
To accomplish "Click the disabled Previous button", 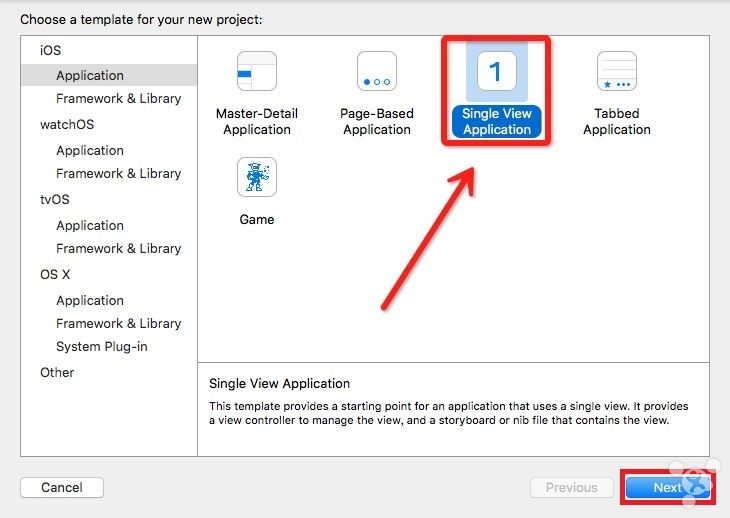I will pos(571,488).
